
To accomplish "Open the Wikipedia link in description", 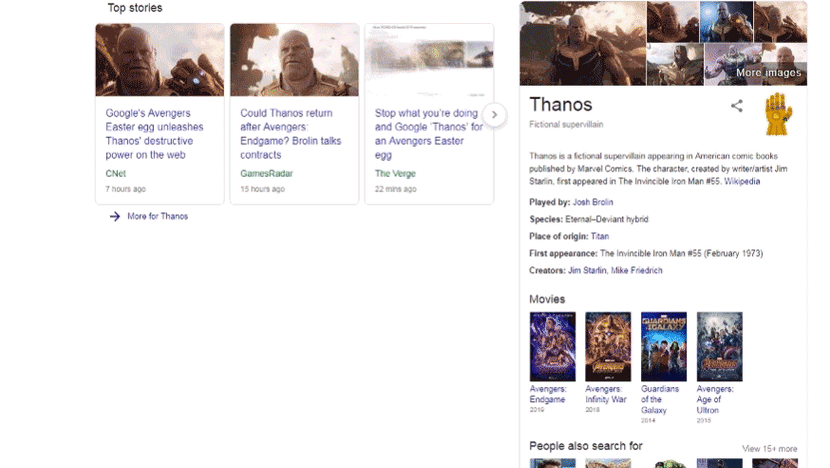I will coord(742,181).
